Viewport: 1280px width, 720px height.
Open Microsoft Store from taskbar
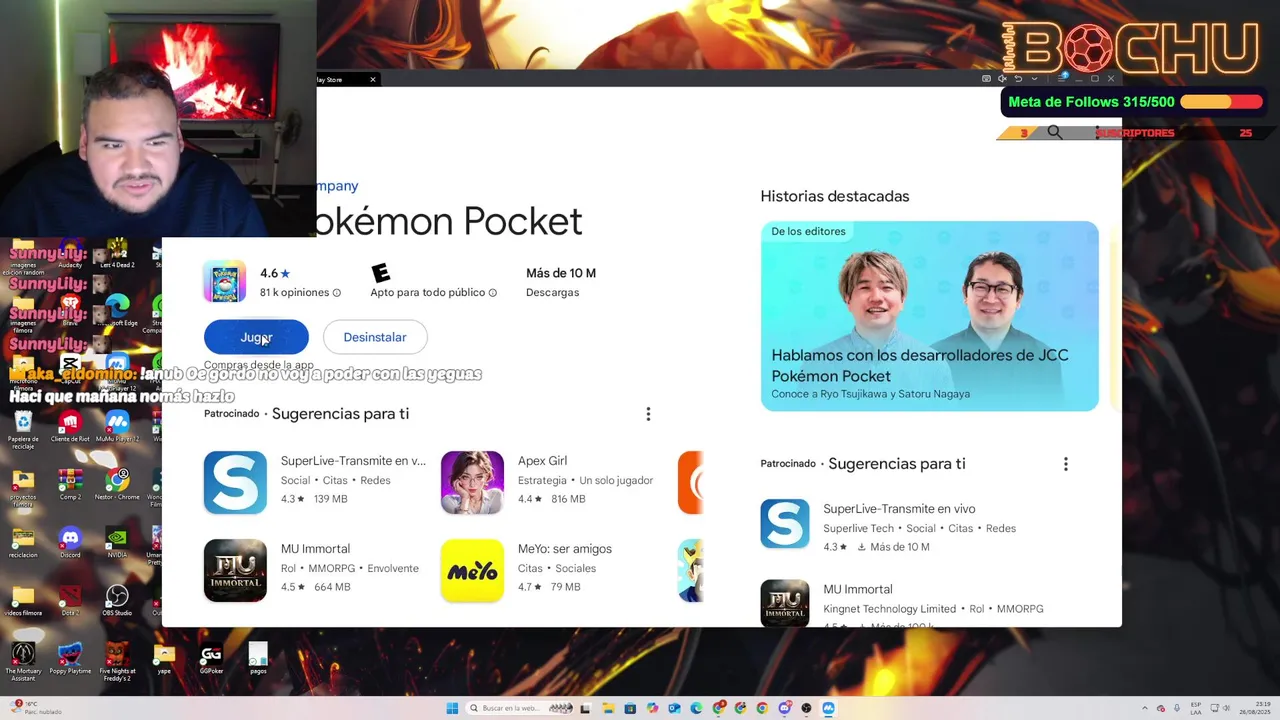tap(630, 708)
